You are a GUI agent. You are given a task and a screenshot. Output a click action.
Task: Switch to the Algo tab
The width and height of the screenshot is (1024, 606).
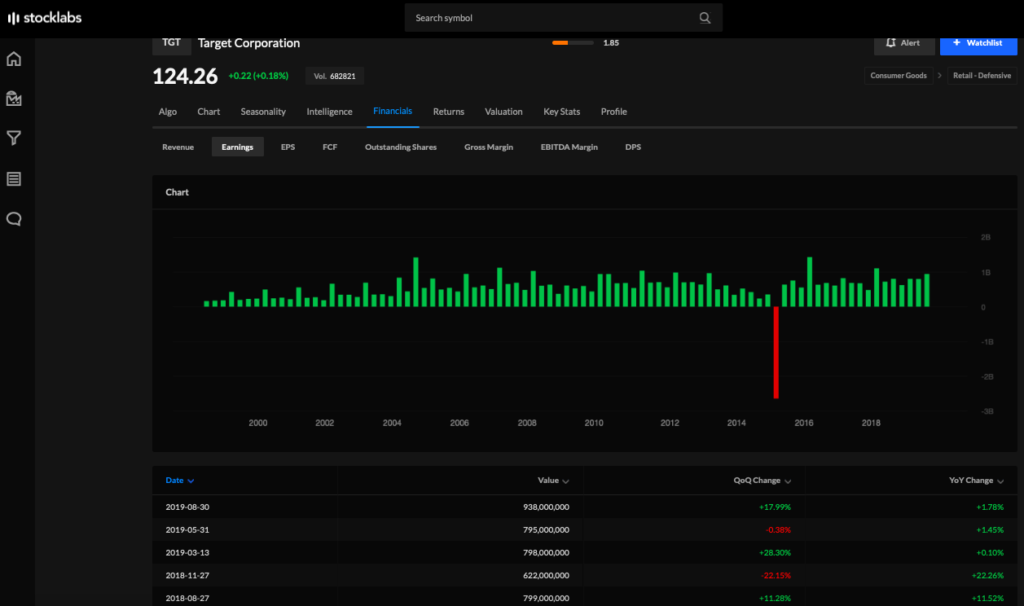(168, 112)
